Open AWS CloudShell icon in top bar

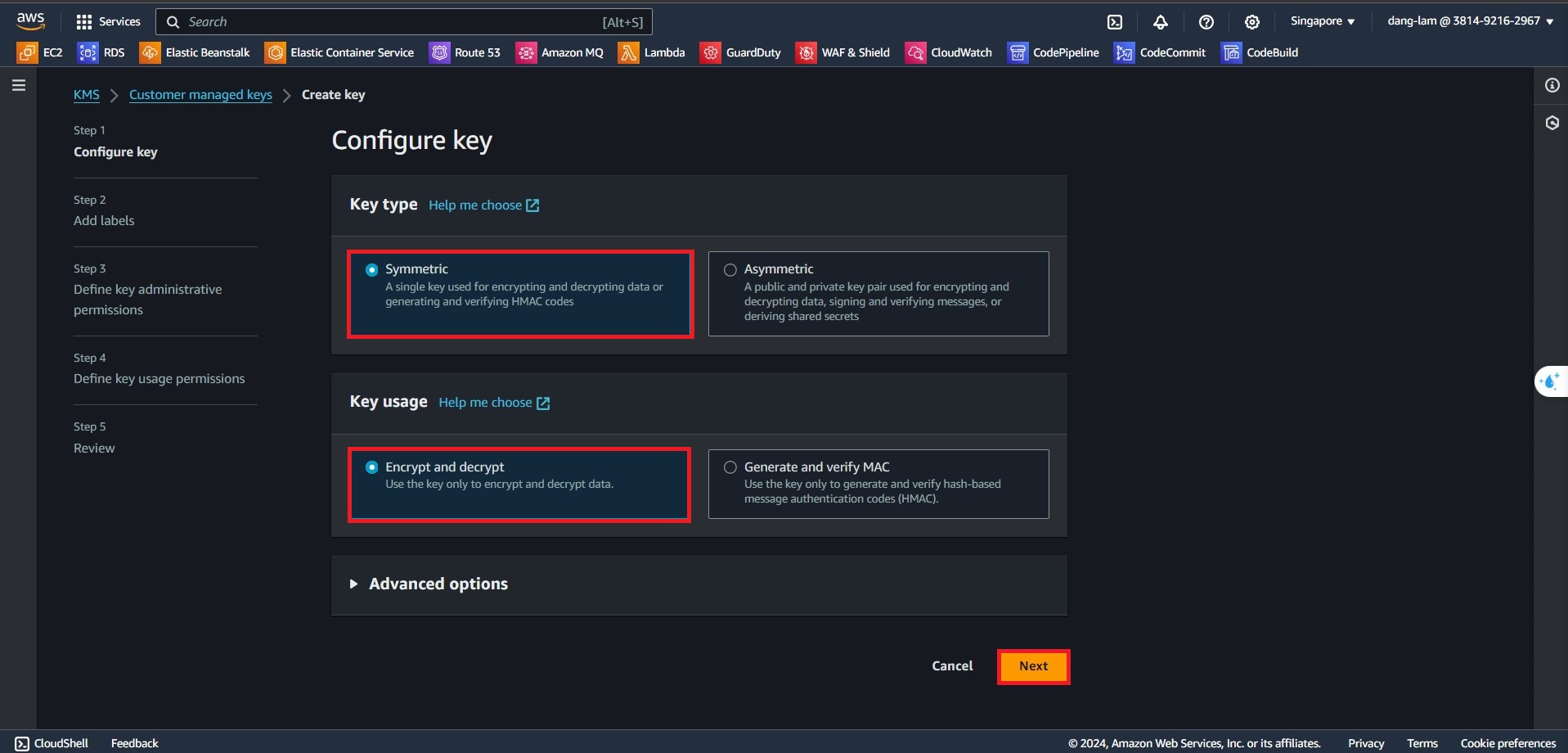tap(1114, 22)
